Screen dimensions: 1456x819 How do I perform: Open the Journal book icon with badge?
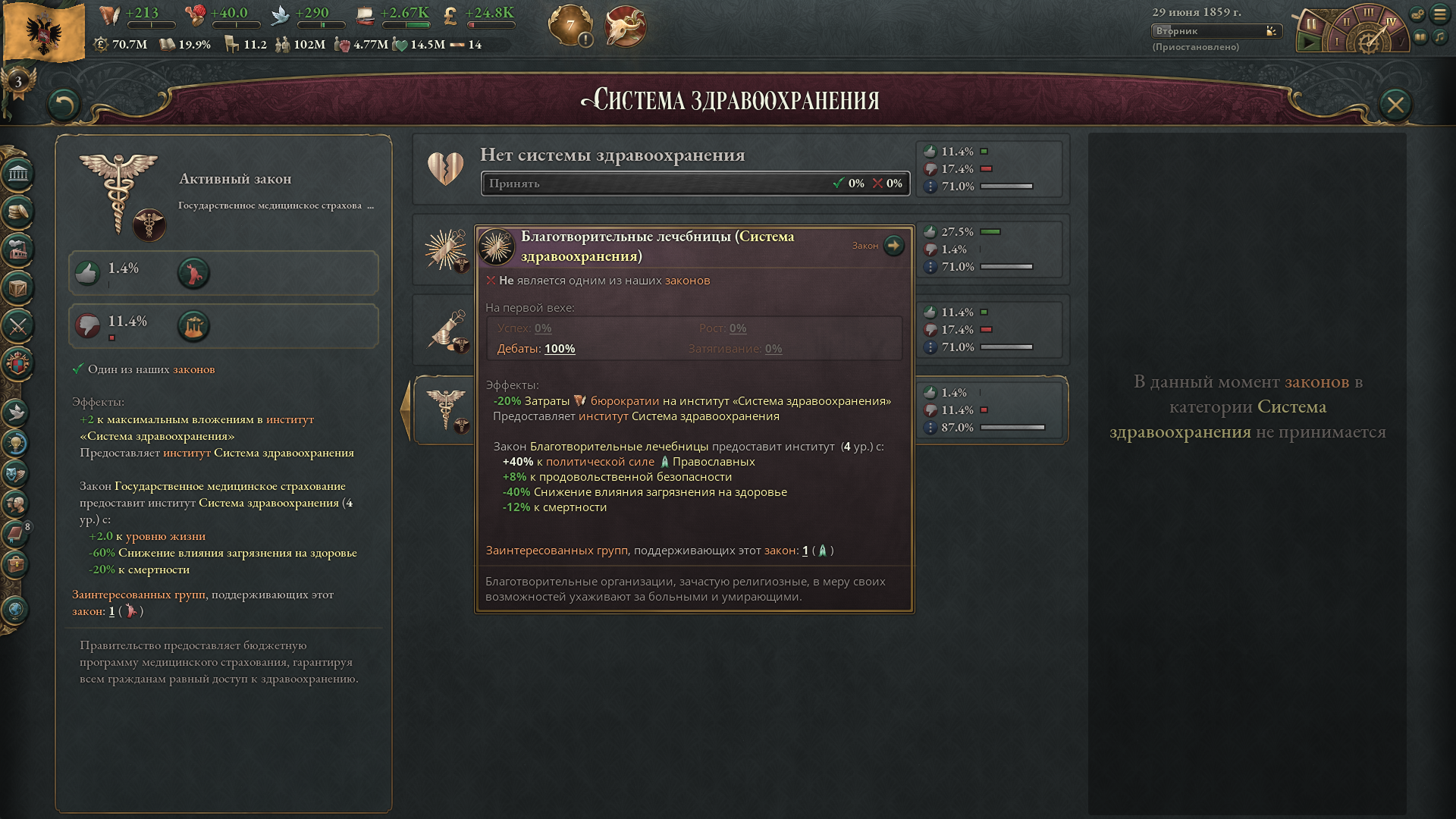click(x=16, y=533)
